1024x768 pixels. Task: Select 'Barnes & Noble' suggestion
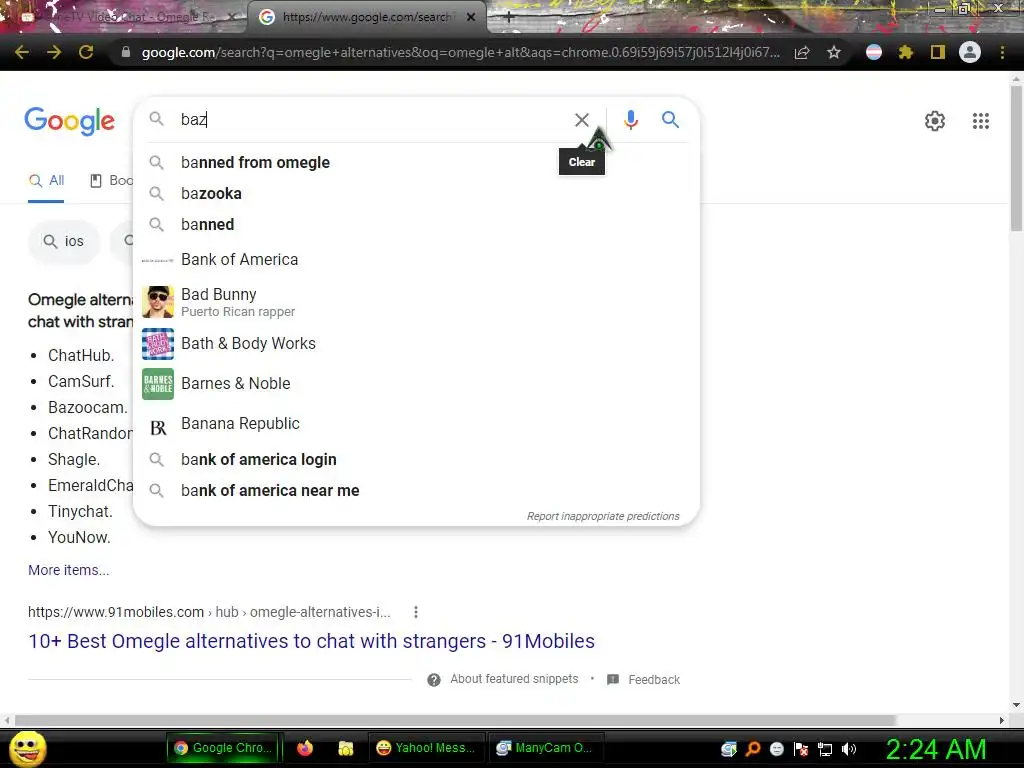[x=416, y=383]
